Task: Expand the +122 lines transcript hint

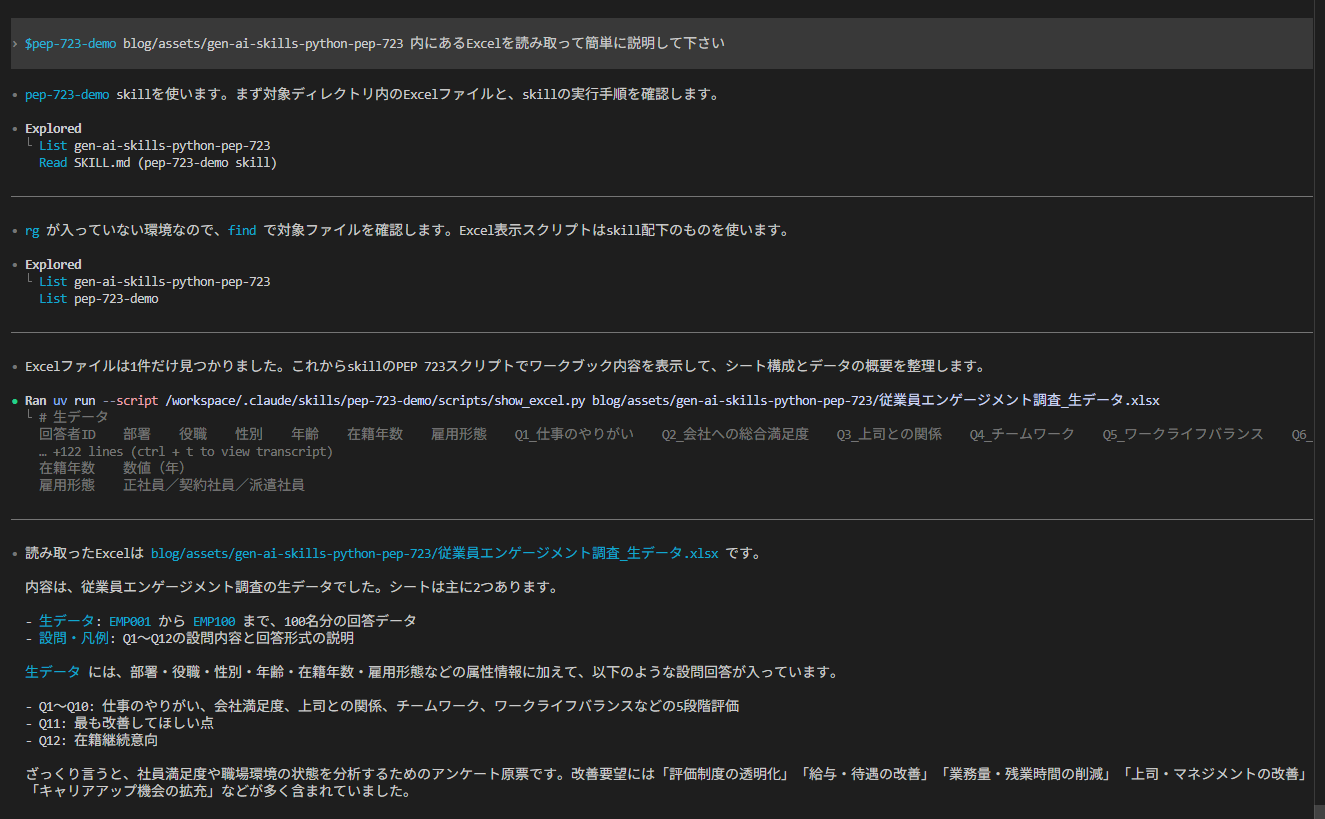Action: click(x=186, y=451)
